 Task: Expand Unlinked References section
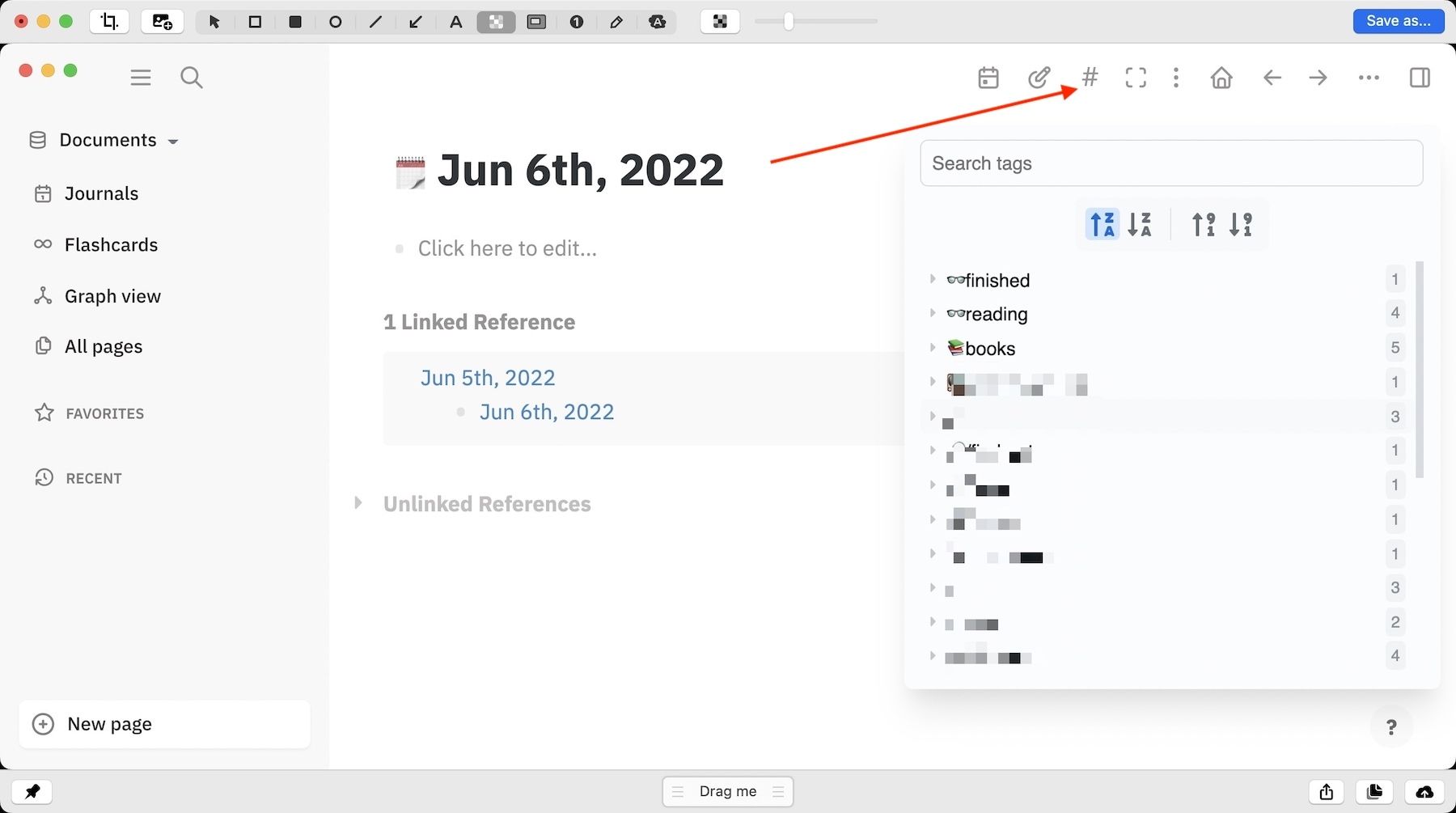[358, 503]
